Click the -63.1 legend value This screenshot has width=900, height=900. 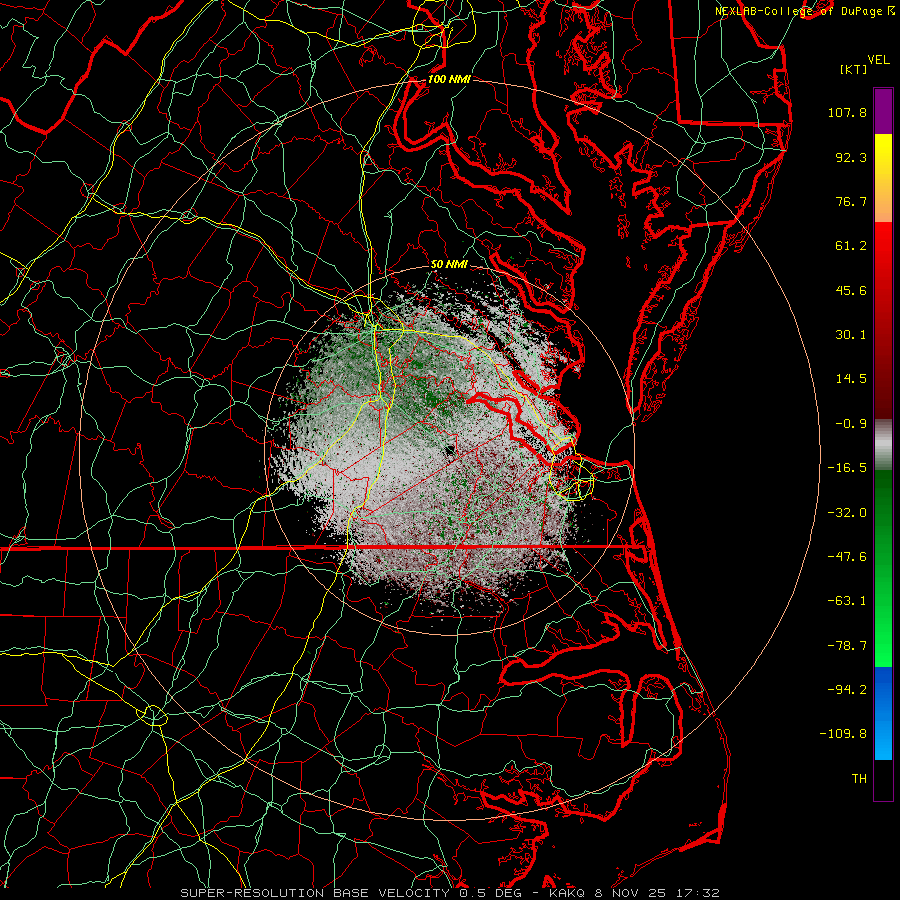tap(847, 601)
